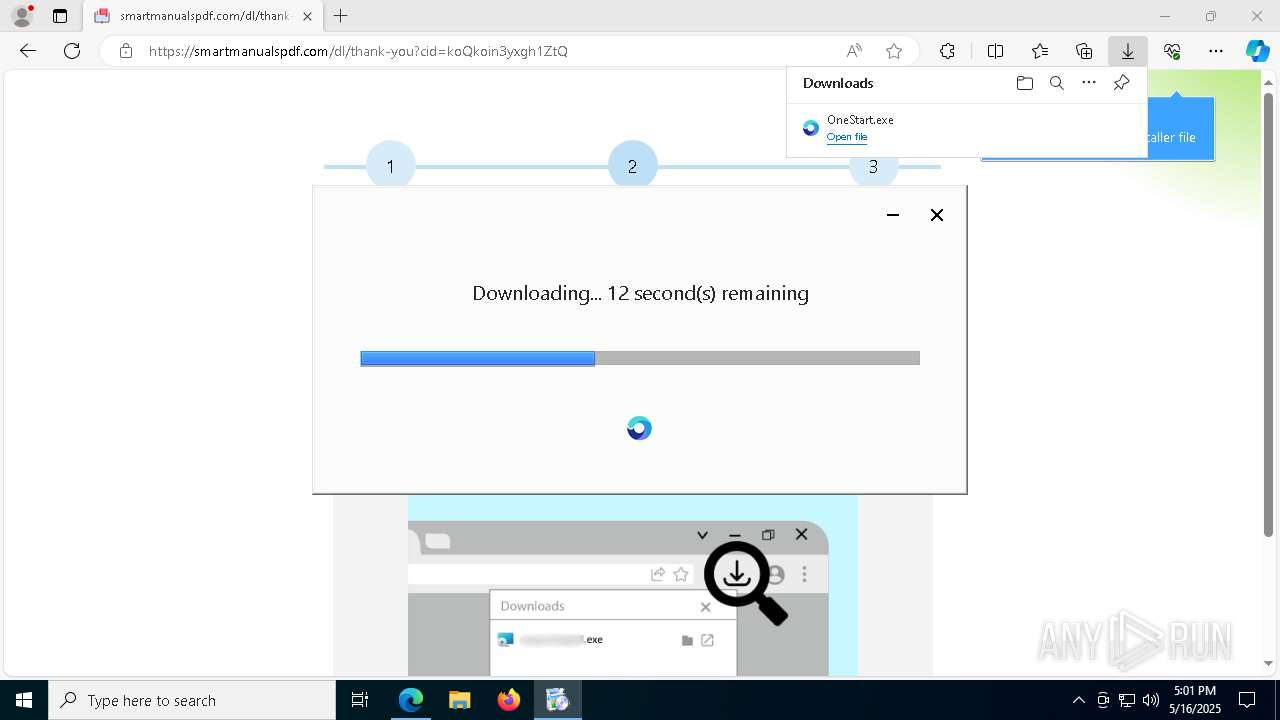This screenshot has width=1280, height=720.
Task: Click step 1 circle
Action: (390, 166)
